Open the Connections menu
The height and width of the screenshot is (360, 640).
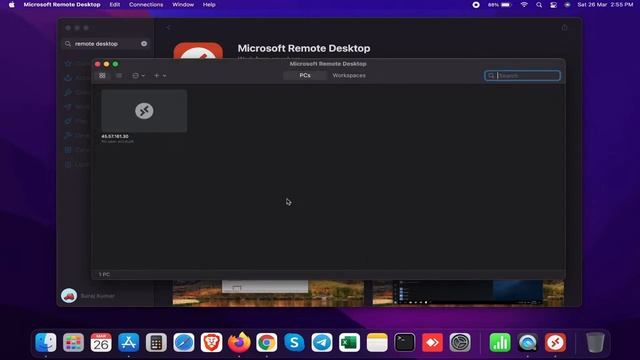coord(146,4)
